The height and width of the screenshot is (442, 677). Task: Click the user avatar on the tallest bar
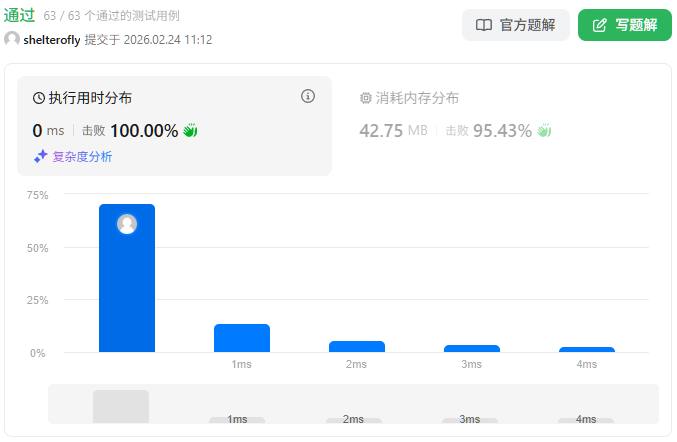127,224
